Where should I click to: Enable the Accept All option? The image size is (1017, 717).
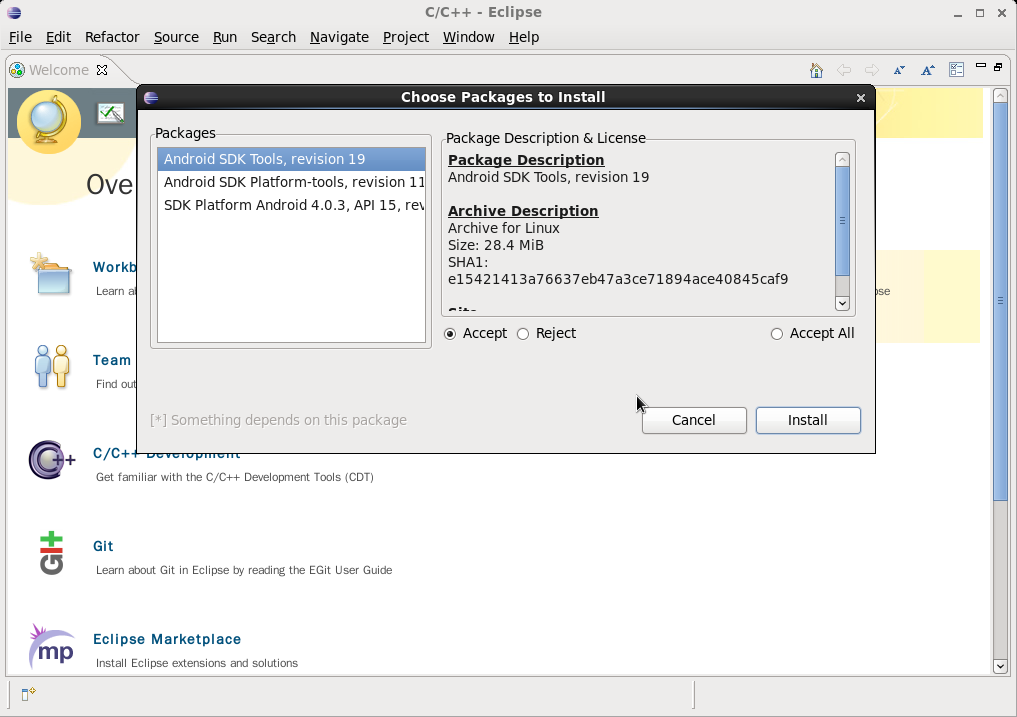777,333
